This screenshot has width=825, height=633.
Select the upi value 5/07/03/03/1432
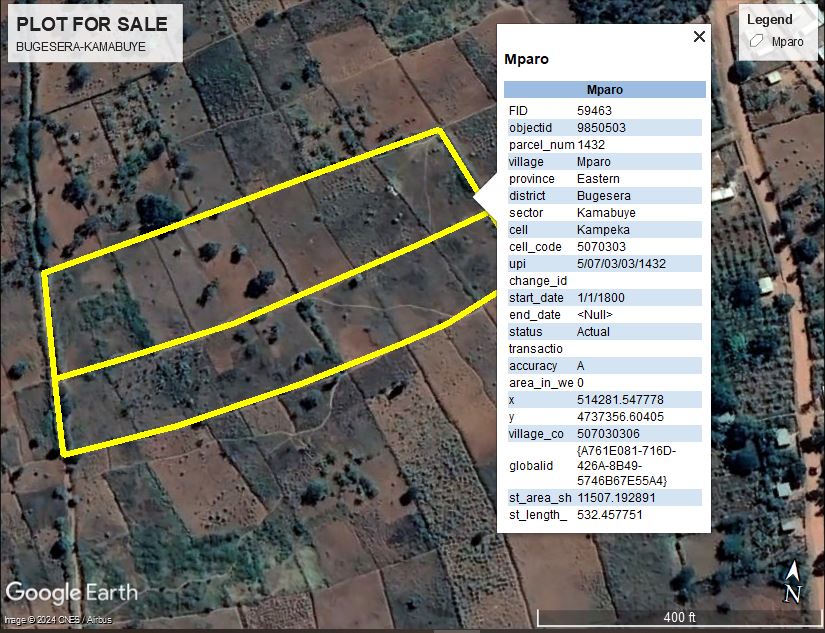621,264
